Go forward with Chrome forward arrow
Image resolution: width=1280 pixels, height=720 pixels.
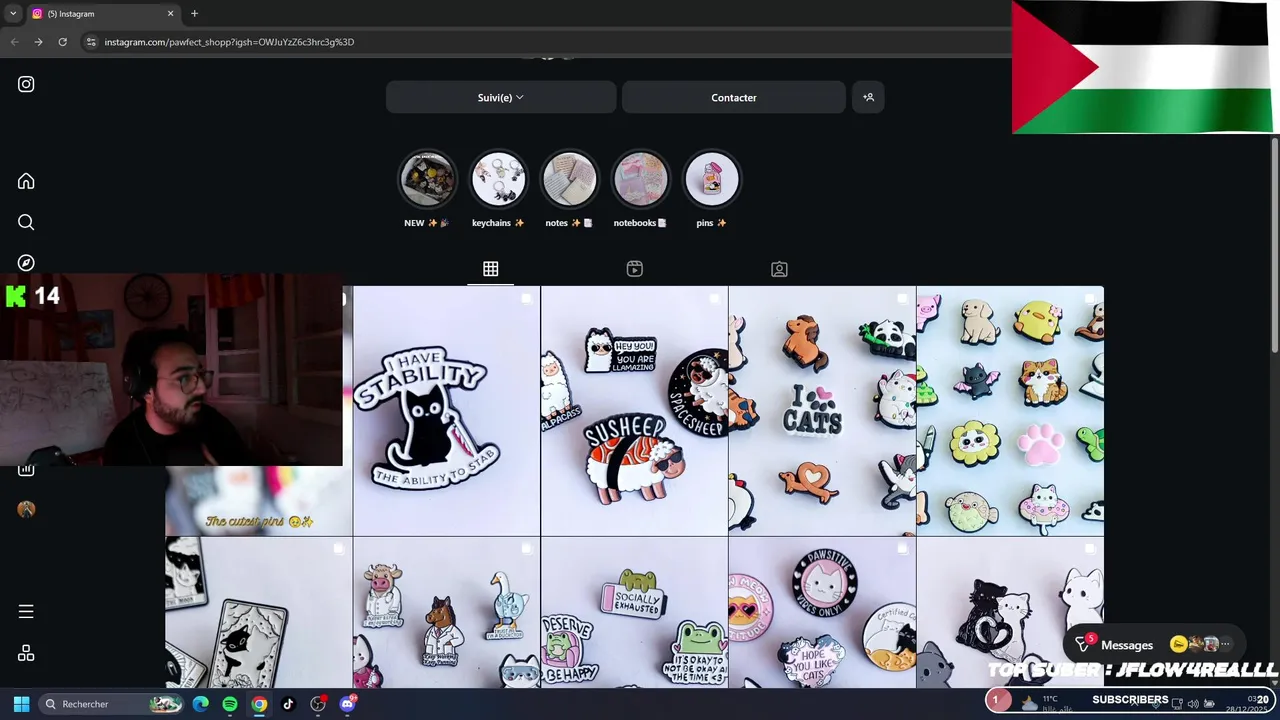[x=38, y=42]
